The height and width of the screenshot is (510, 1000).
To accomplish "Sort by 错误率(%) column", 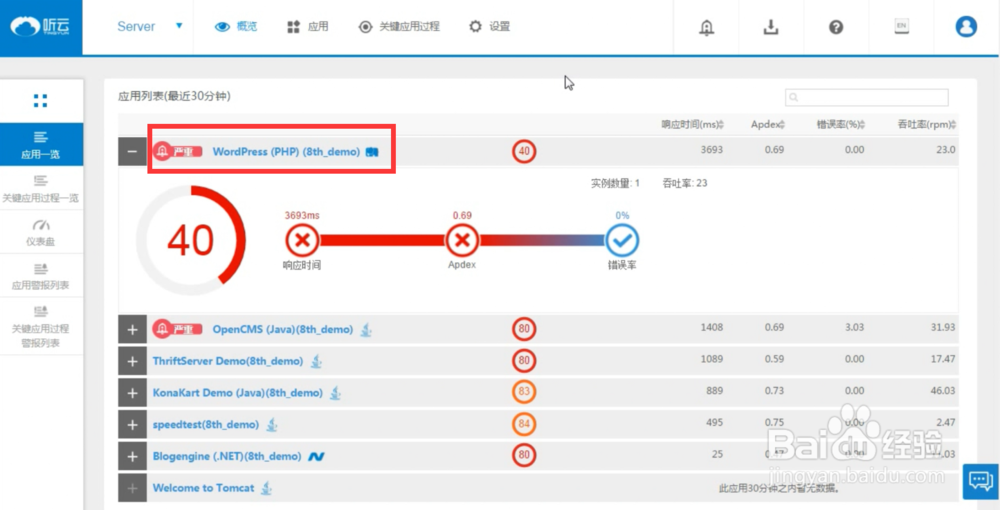I will pos(841,125).
